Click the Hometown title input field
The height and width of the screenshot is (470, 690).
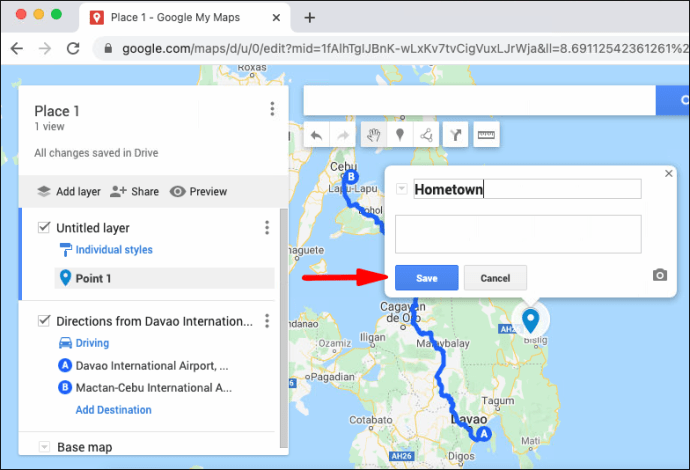pos(527,189)
